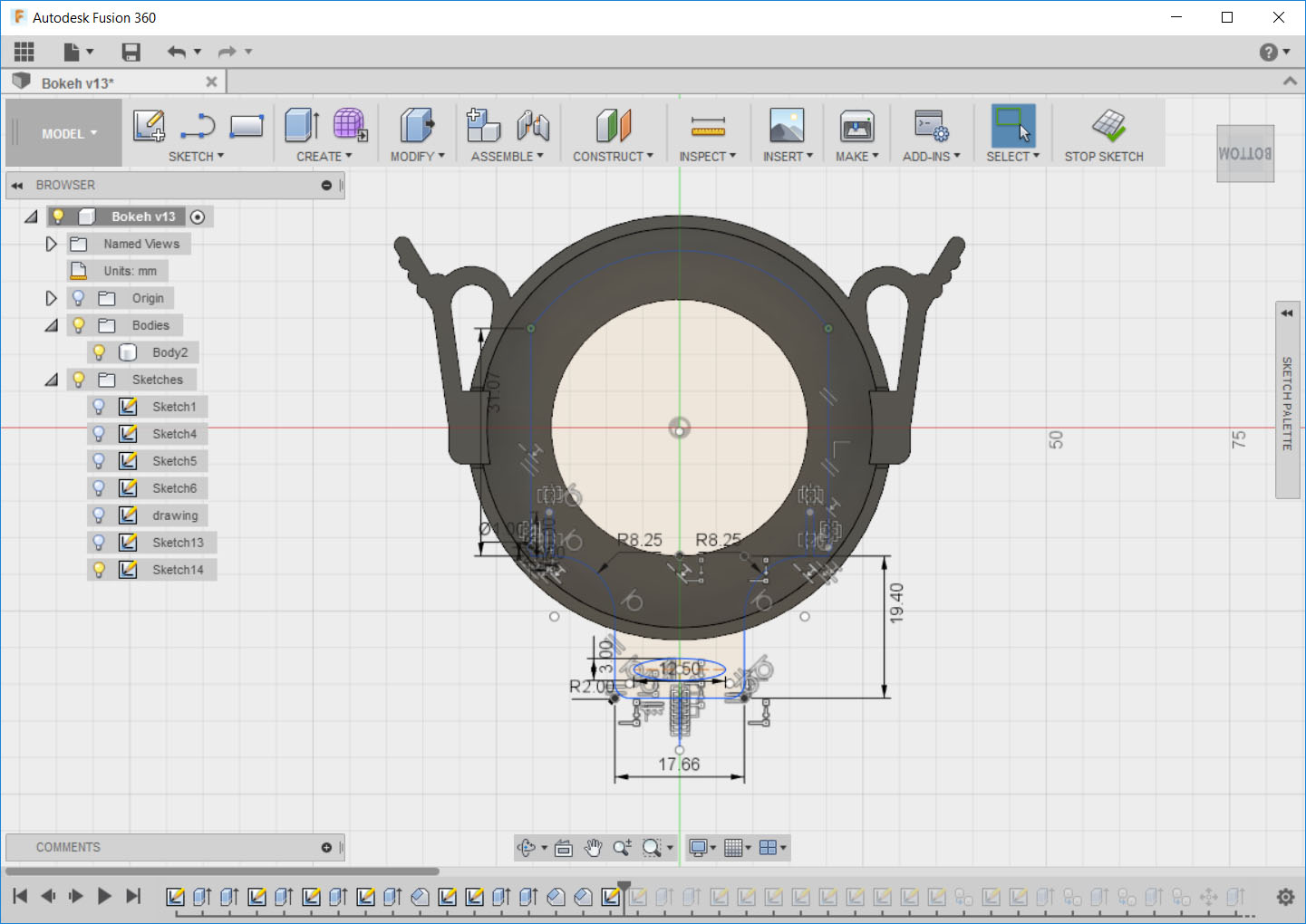Collapse the Sketches folder
Viewport: 1306px width, 924px height.
[51, 380]
